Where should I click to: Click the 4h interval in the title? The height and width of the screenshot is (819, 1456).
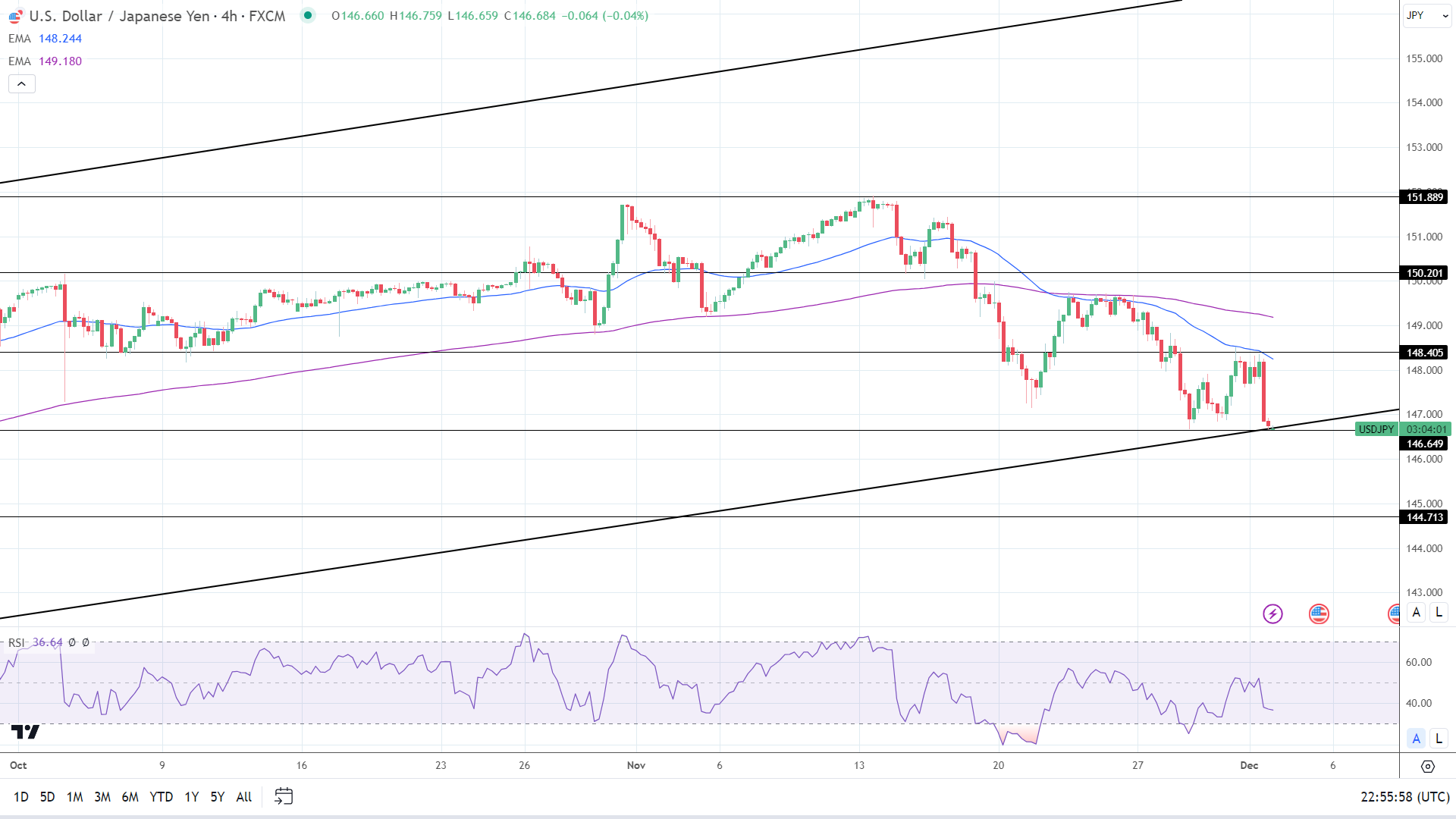point(229,16)
